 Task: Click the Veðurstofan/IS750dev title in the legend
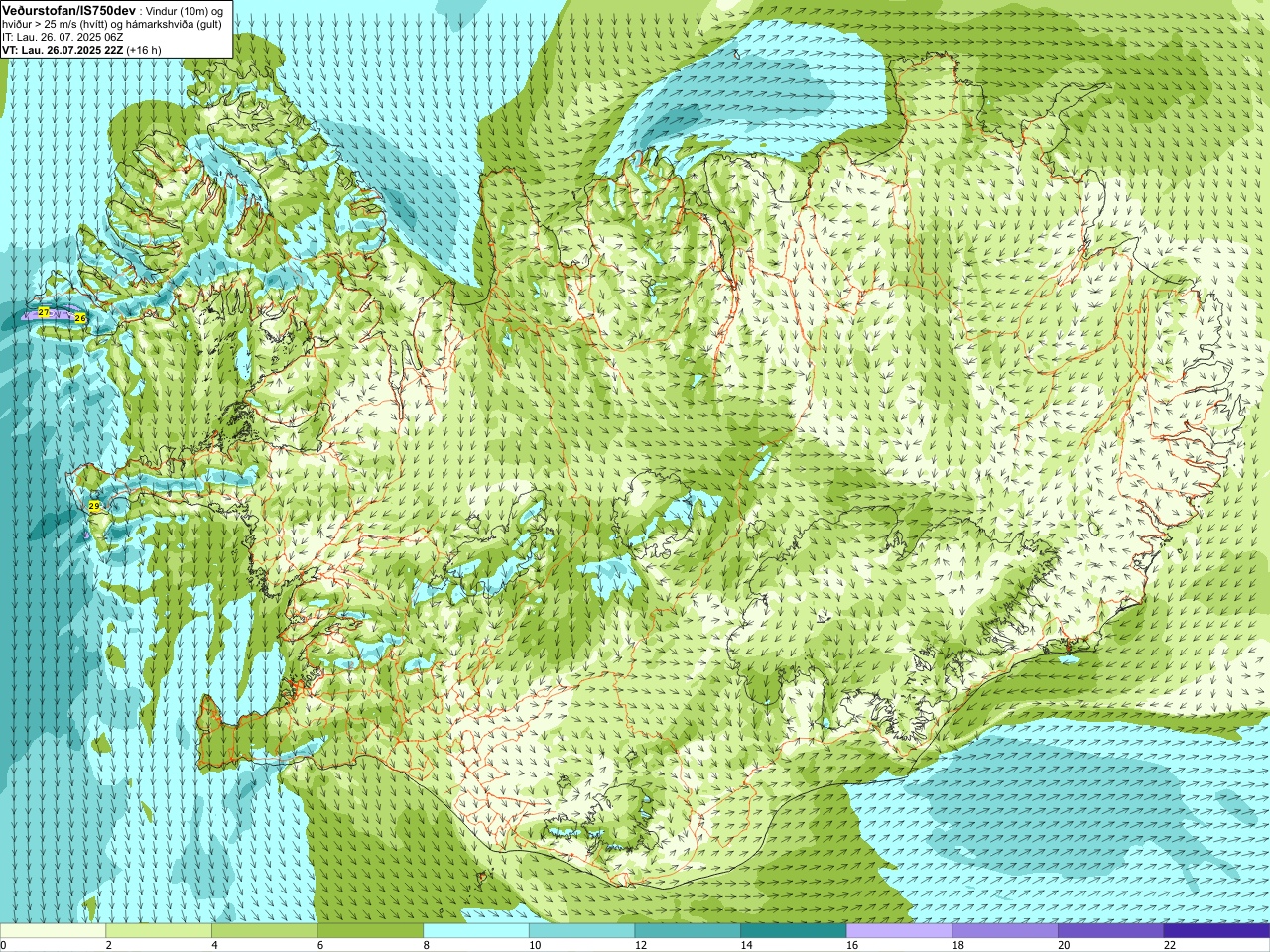tap(69, 9)
